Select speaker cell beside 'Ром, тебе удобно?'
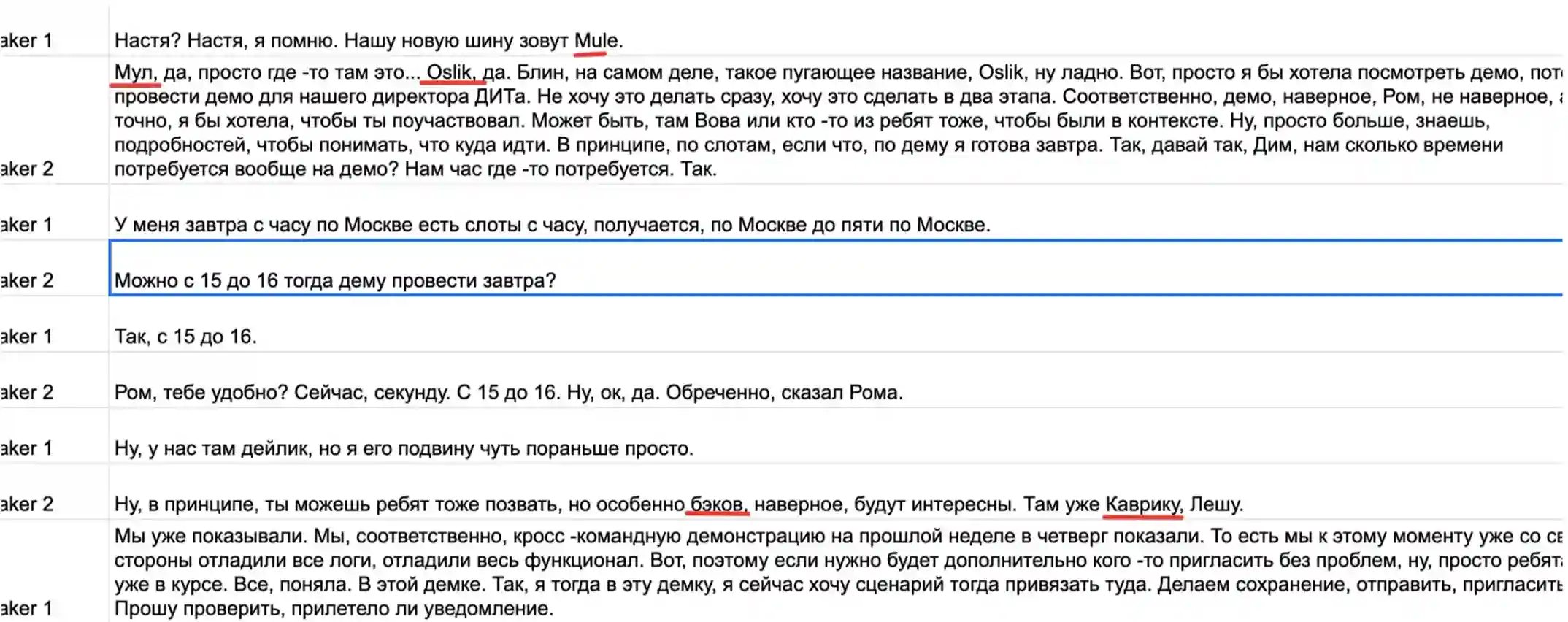Image resolution: width=1568 pixels, height=622 pixels. (55, 380)
